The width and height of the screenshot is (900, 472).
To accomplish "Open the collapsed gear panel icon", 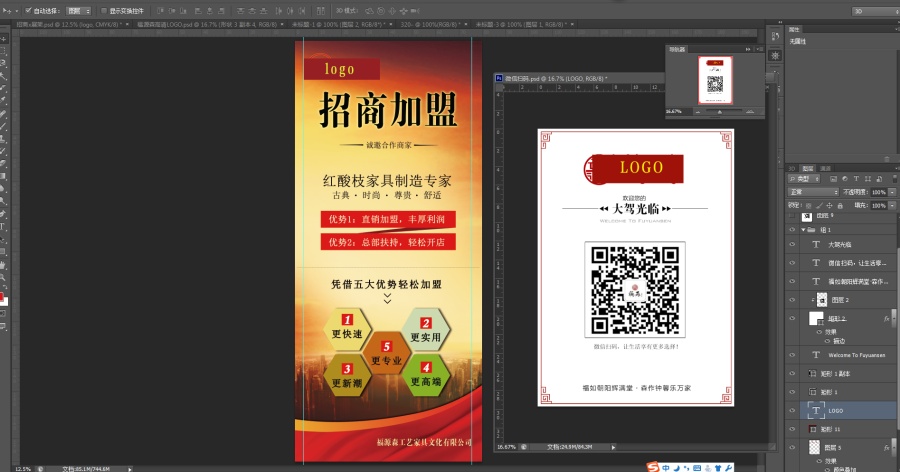I will (x=775, y=55).
